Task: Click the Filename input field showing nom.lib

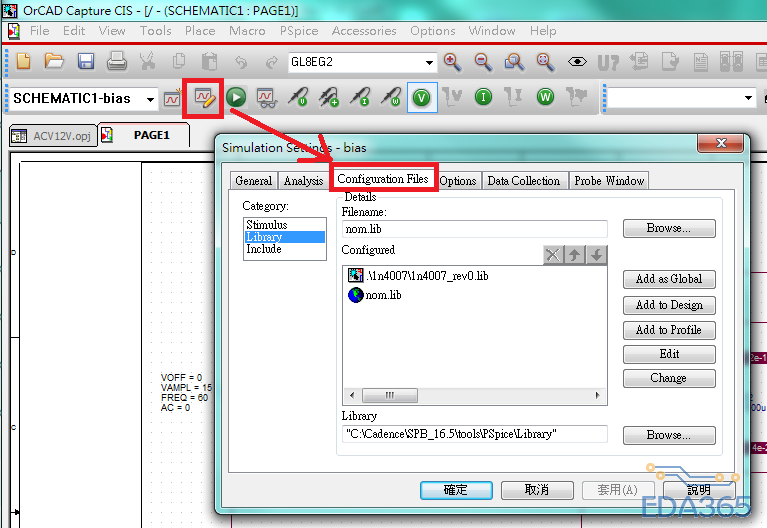Action: pyautogui.click(x=474, y=229)
